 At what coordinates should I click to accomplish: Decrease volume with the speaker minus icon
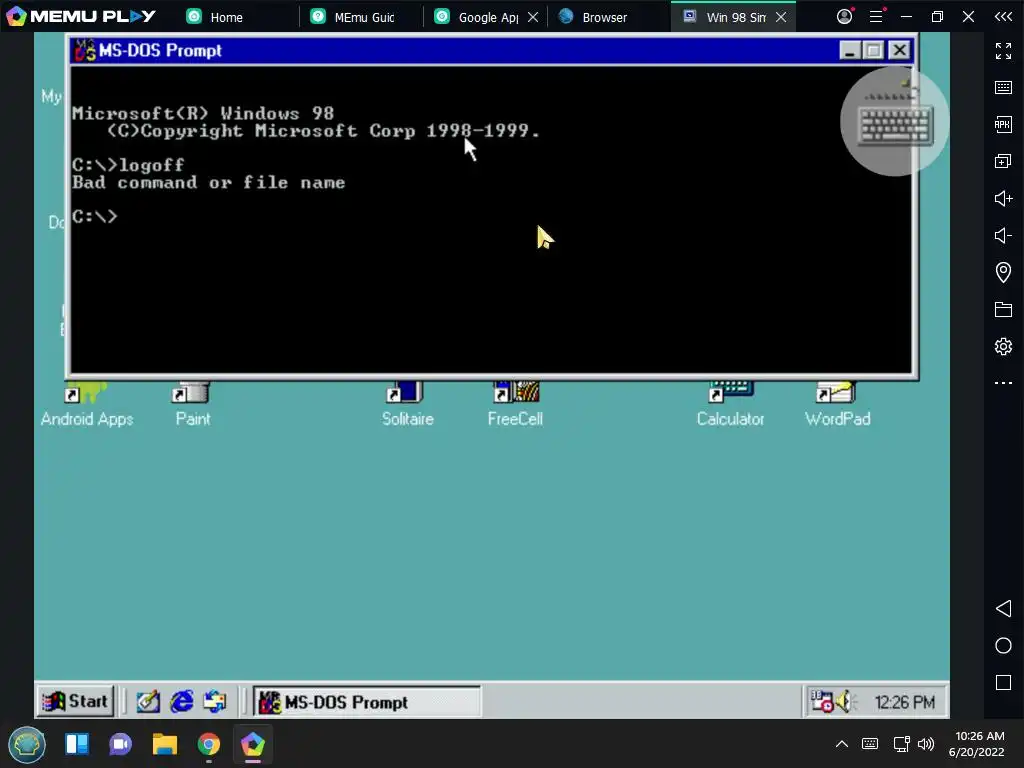[x=1003, y=235]
